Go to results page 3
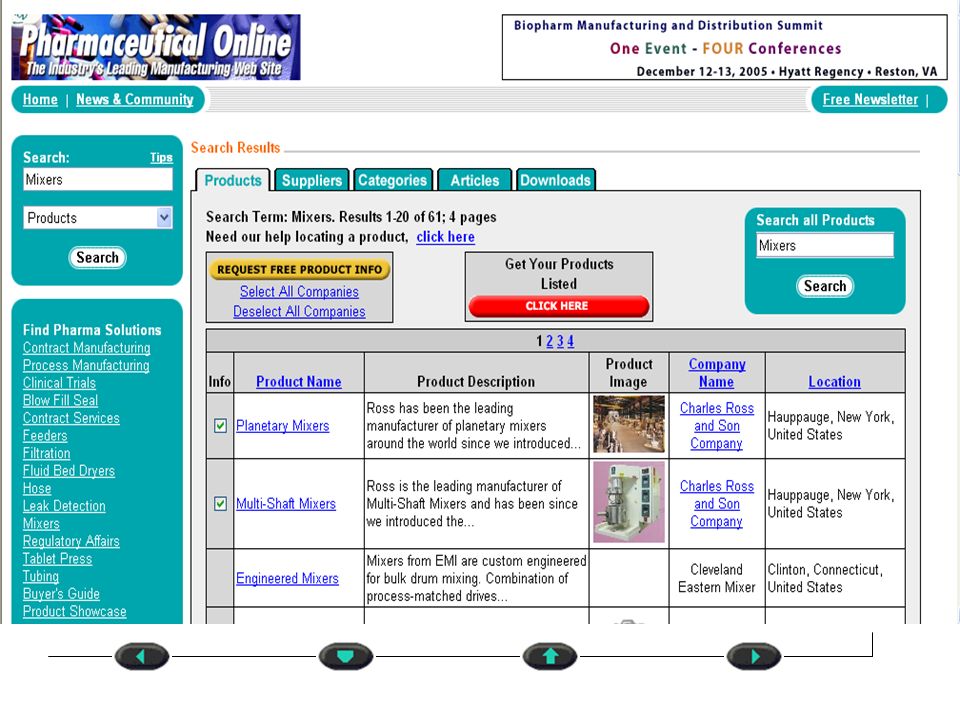This screenshot has height=720, width=960. coord(560,341)
